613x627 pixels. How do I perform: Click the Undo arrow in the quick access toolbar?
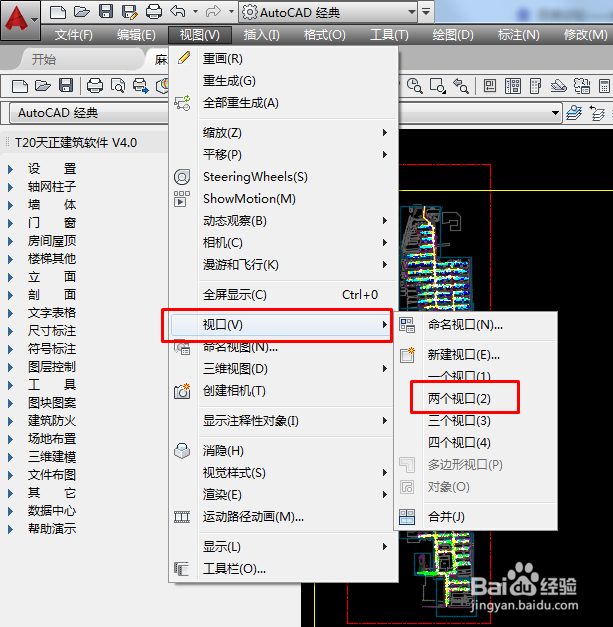click(x=178, y=12)
